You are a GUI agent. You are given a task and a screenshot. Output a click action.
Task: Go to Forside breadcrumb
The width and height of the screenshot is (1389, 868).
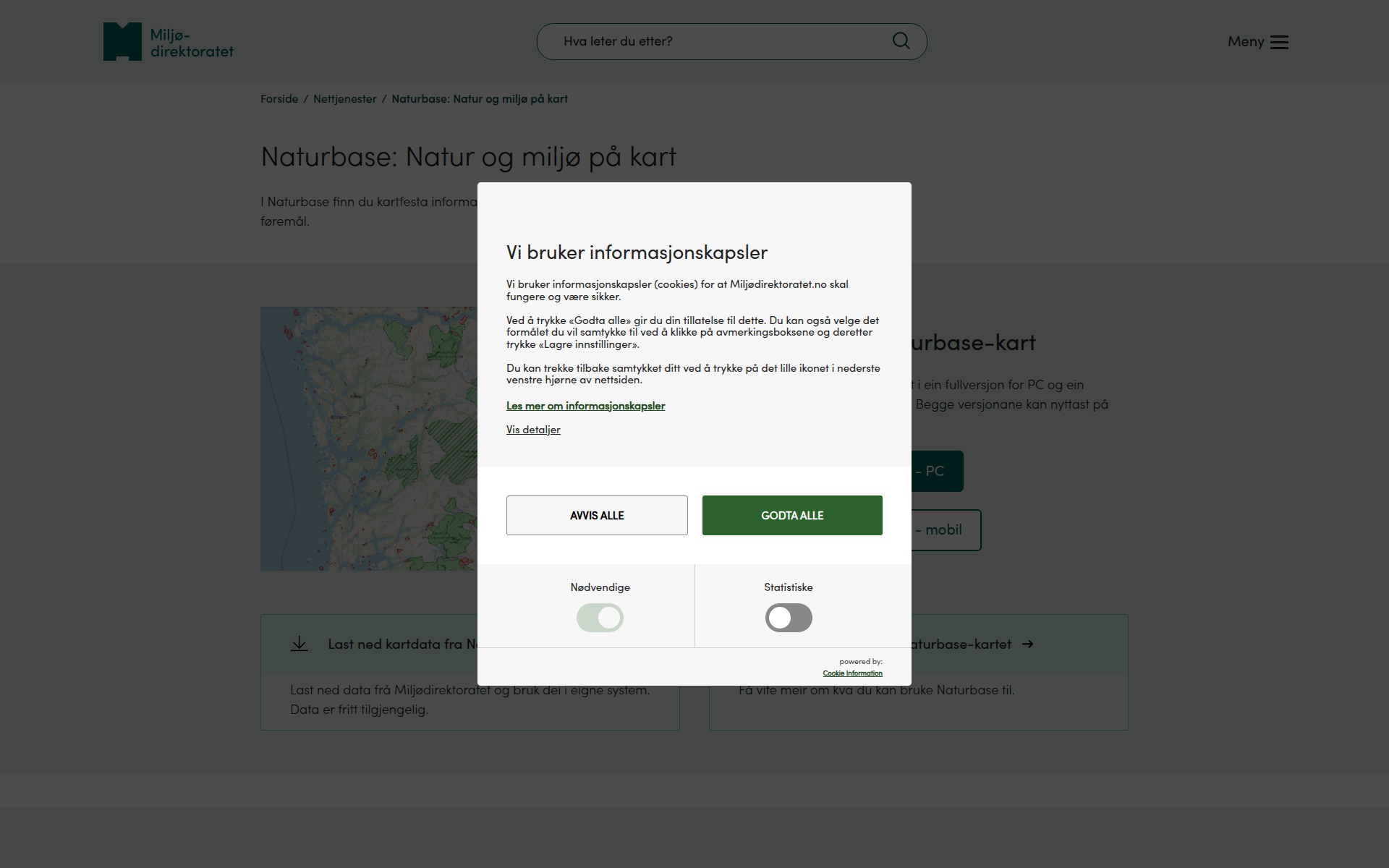279,99
